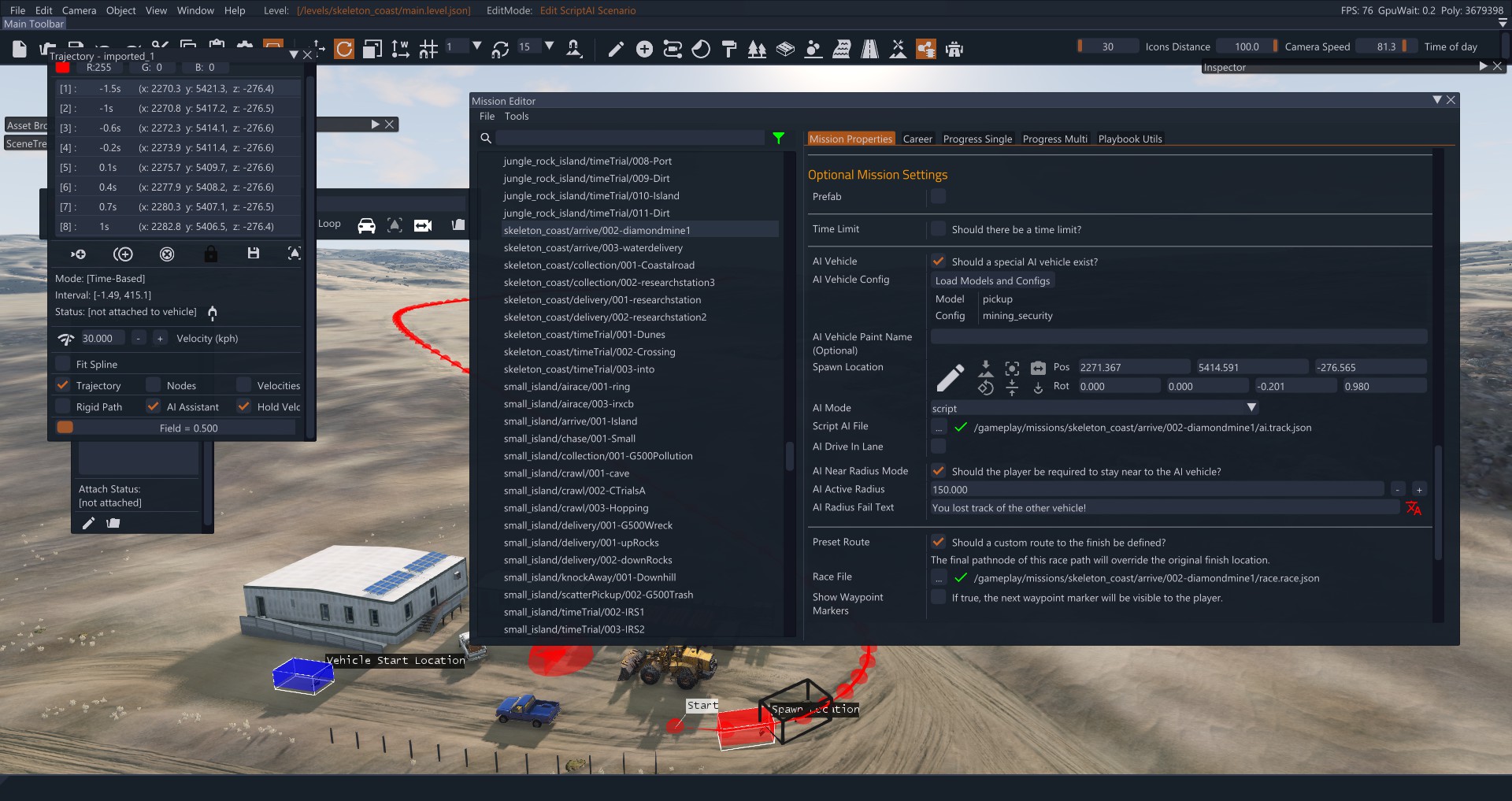Toggle grid snapping icon
The height and width of the screenshot is (801, 1512).
(428, 49)
